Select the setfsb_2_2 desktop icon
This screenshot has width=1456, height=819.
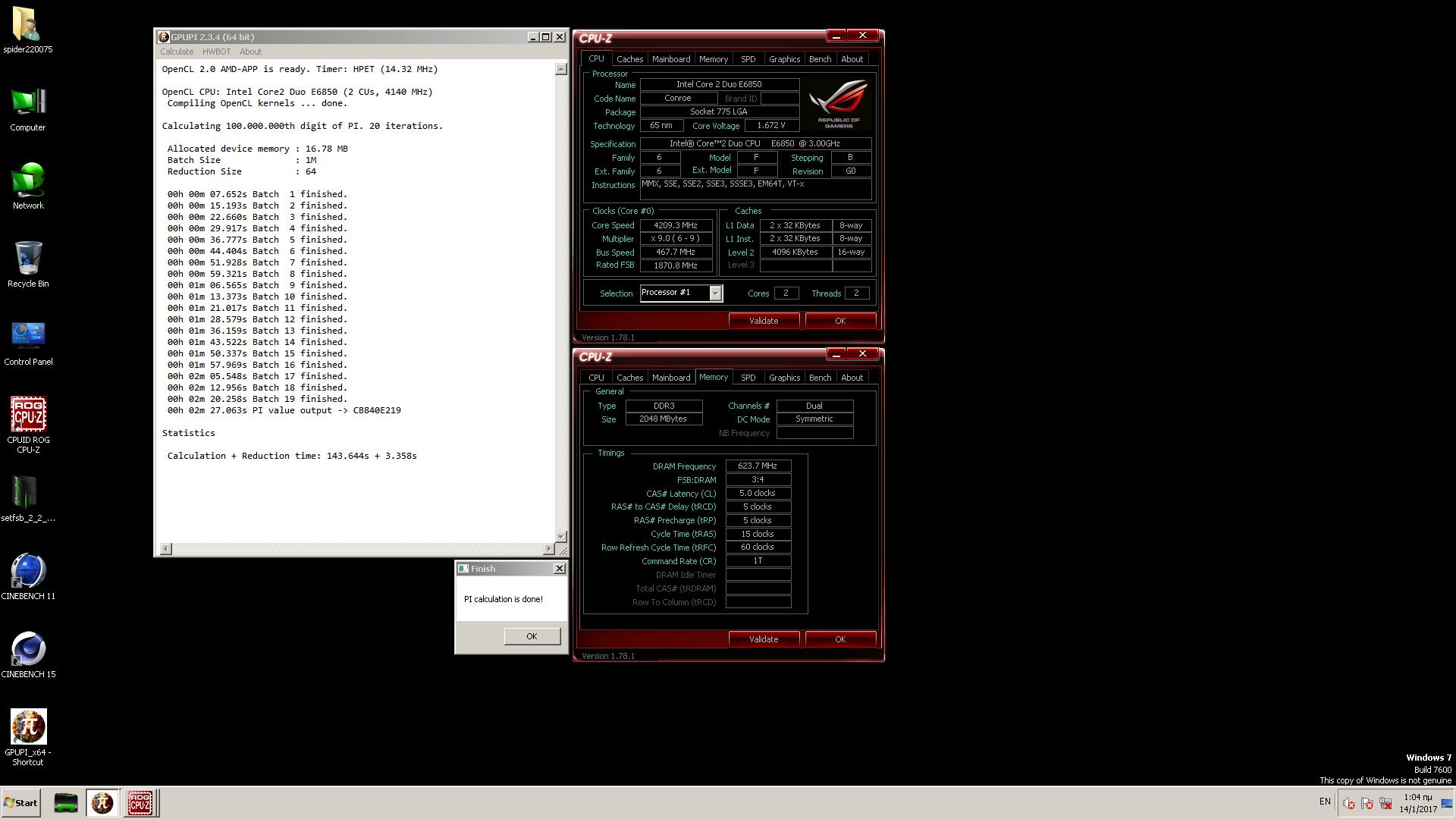tap(27, 499)
